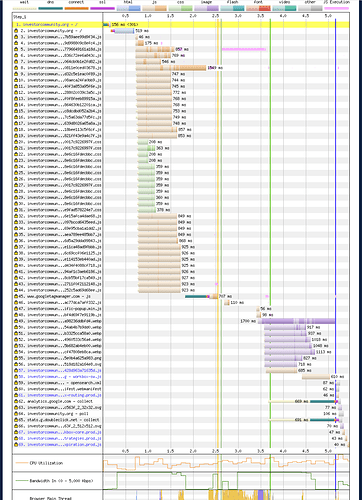Click the lock icon beside the googletagmanager.com request

pos(16,296)
